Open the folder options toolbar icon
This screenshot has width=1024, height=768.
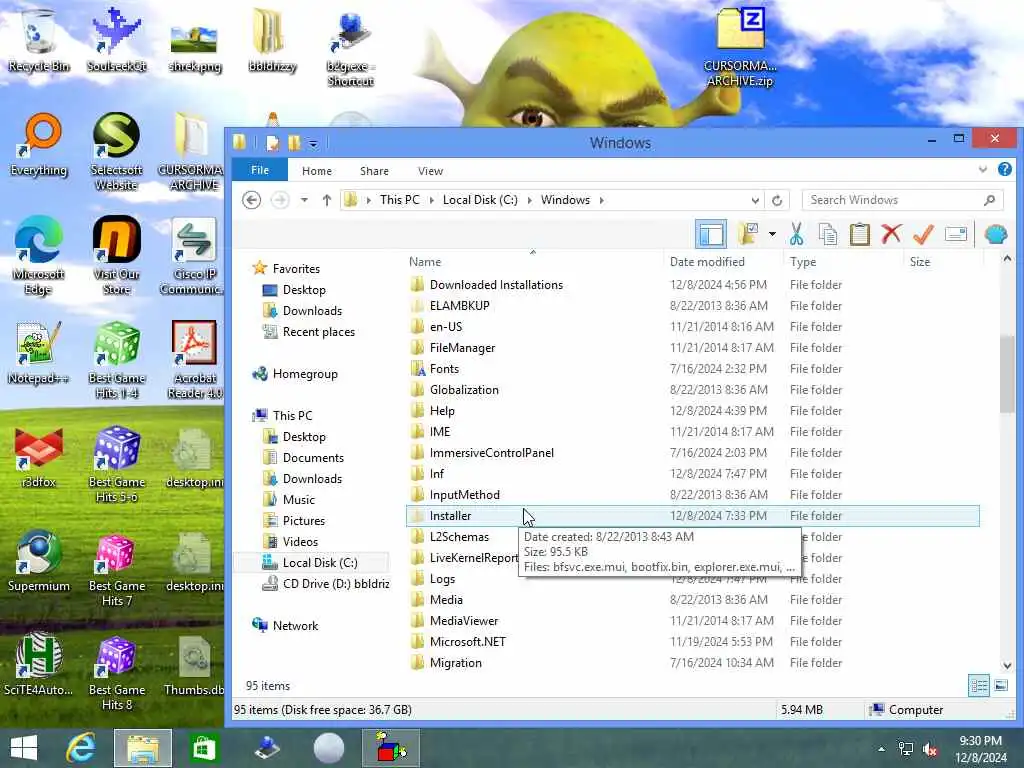pyautogui.click(x=748, y=234)
